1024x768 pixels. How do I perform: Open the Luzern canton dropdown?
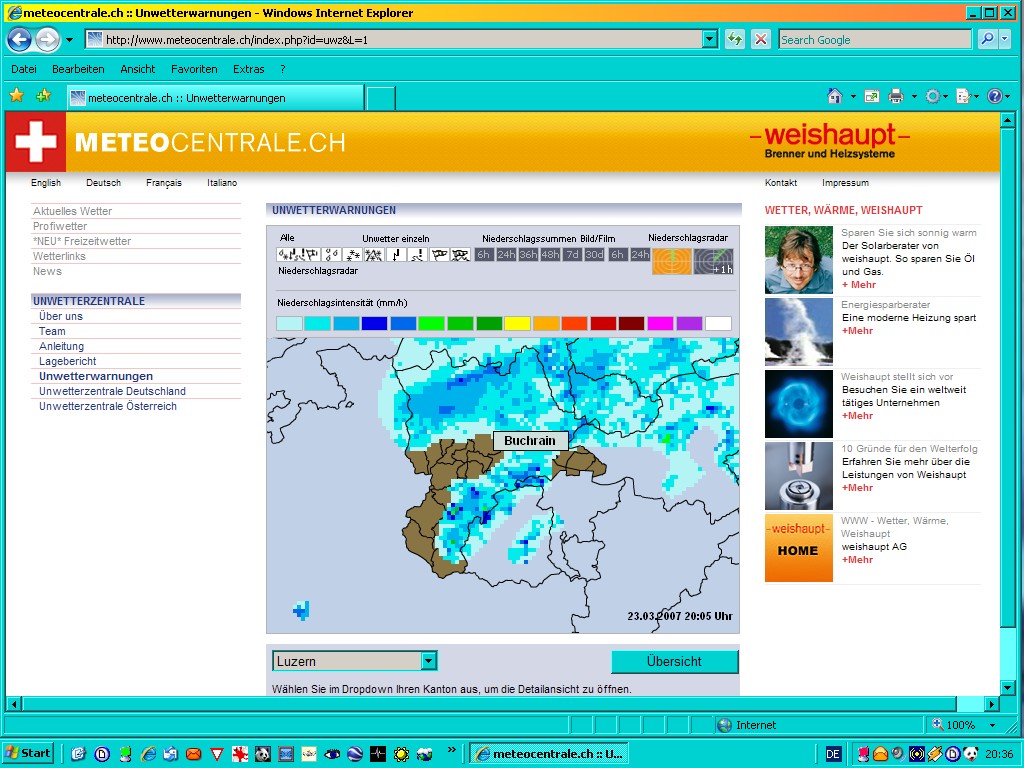pos(428,661)
